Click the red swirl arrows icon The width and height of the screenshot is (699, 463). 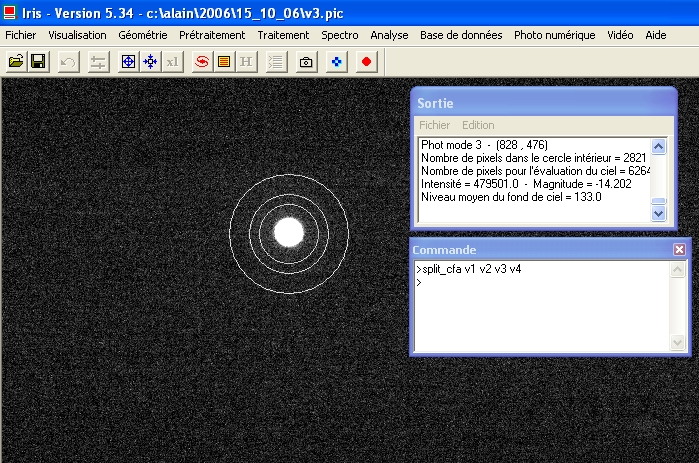pyautogui.click(x=202, y=61)
